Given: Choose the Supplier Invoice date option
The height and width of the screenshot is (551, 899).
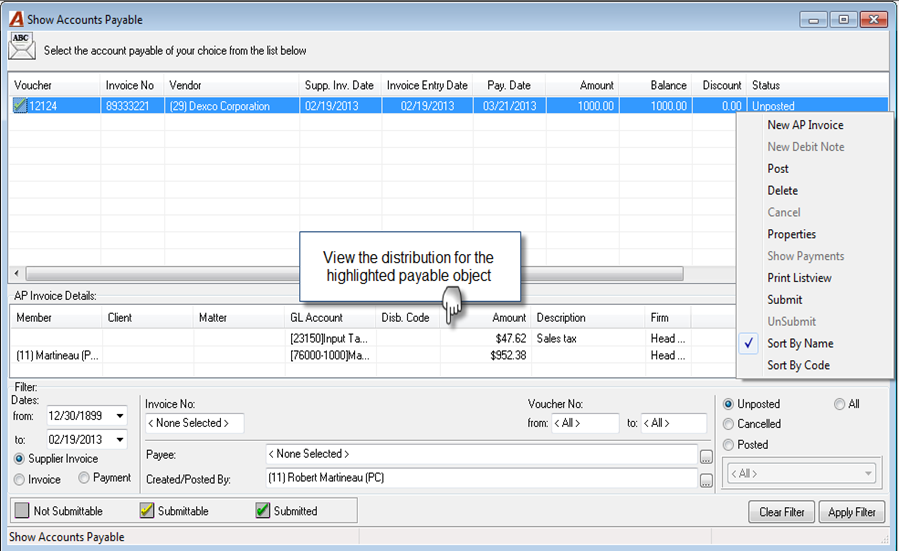Looking at the screenshot, I should 19,459.
